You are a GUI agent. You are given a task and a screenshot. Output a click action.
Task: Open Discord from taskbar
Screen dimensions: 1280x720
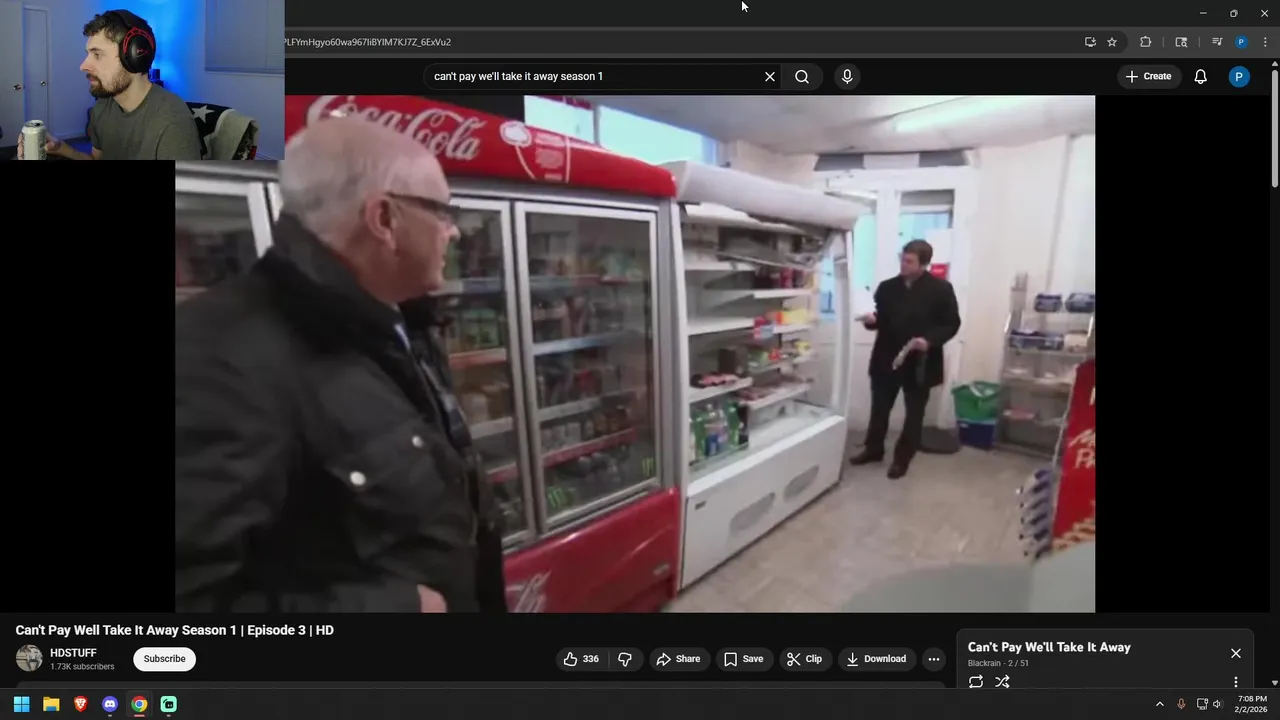click(110, 704)
